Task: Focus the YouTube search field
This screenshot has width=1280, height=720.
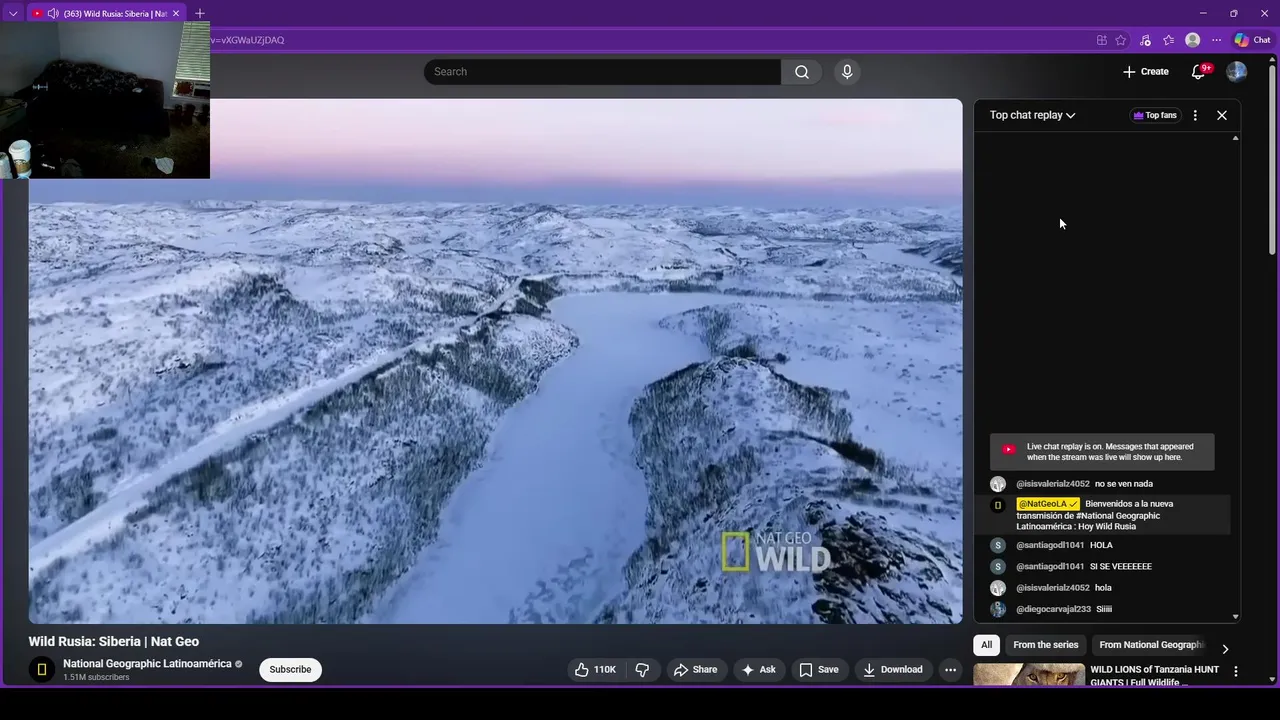Action: pos(602,72)
